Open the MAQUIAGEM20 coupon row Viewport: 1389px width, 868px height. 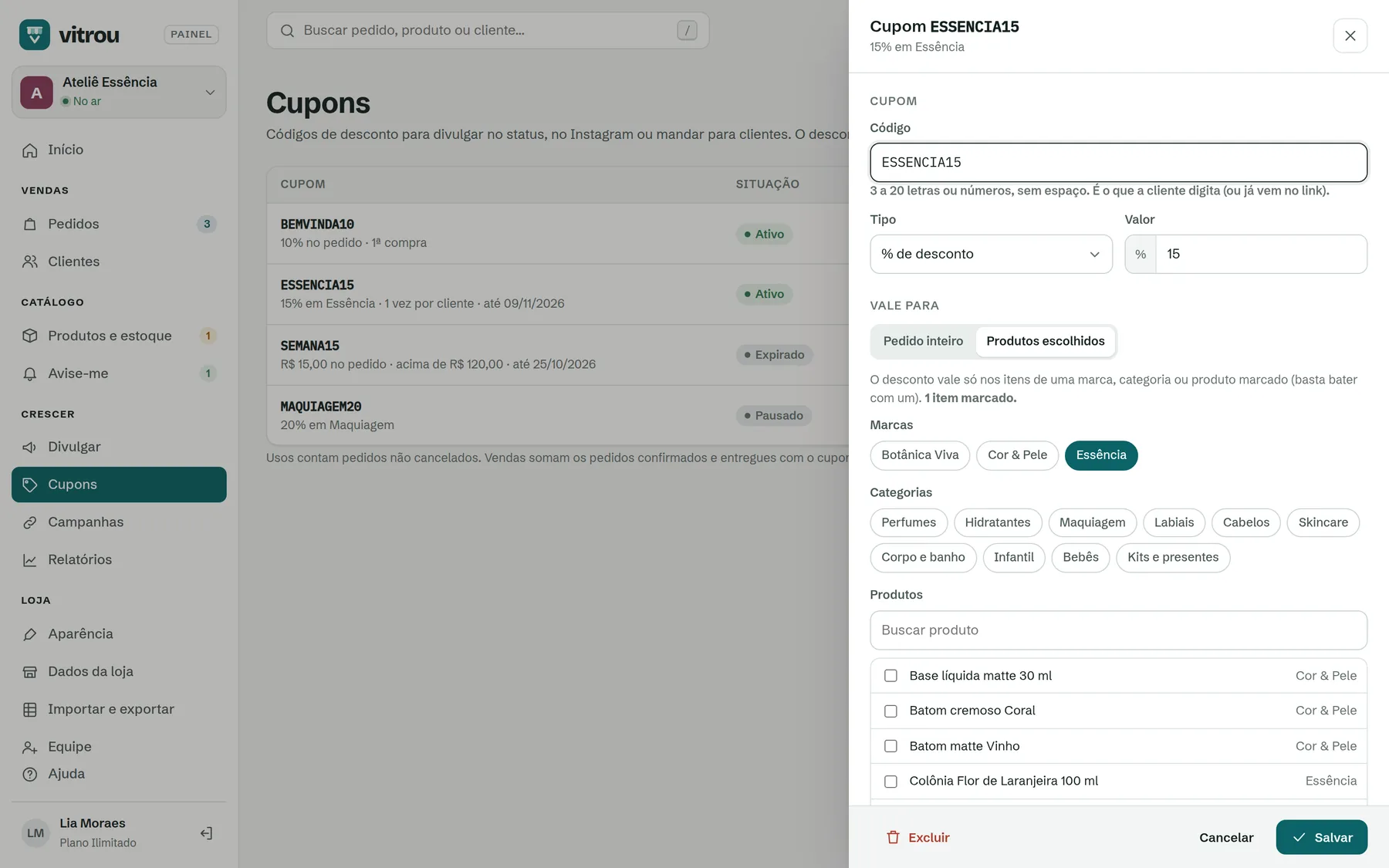557,416
